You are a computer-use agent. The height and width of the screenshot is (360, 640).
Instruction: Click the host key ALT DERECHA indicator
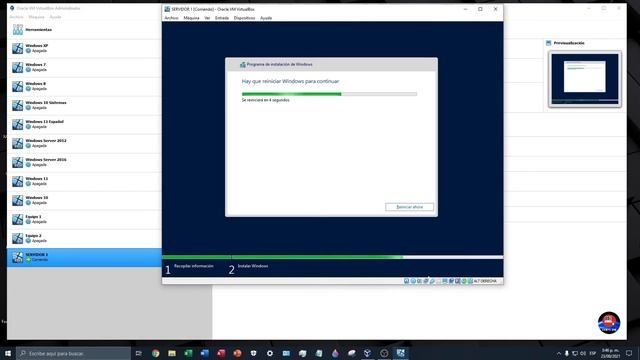[x=485, y=281]
